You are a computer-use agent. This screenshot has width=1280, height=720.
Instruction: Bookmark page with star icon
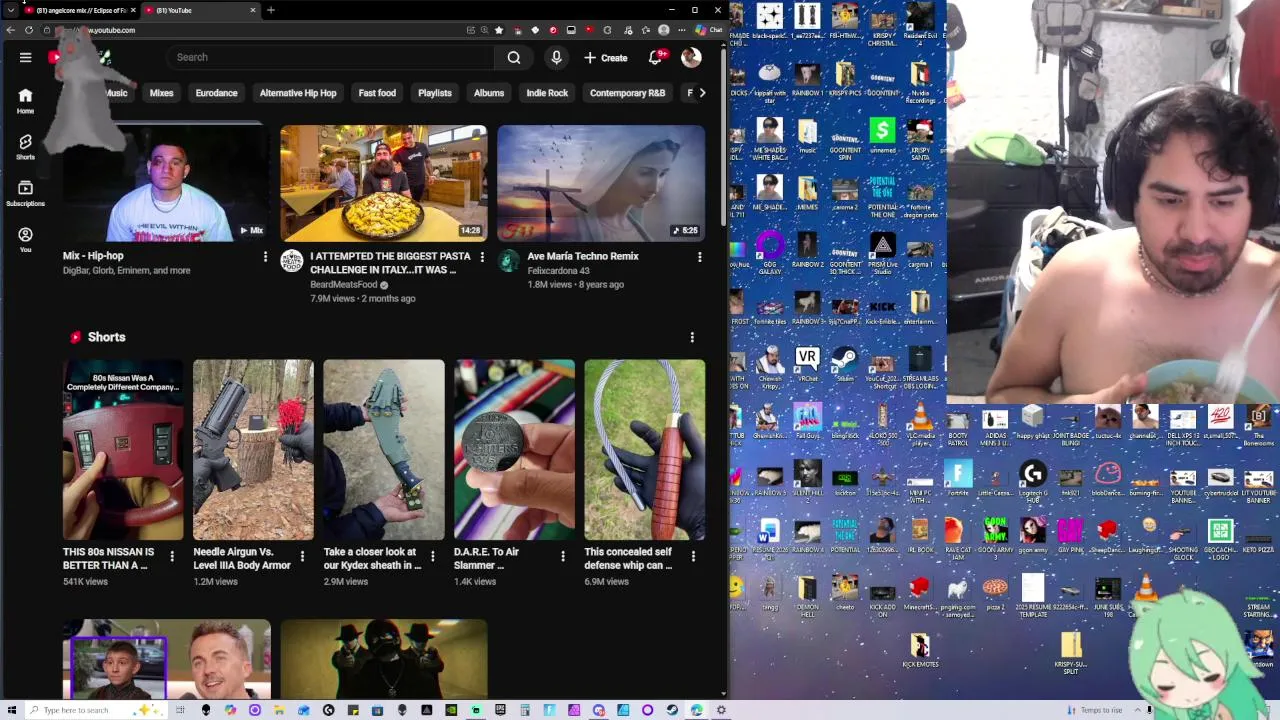(499, 30)
